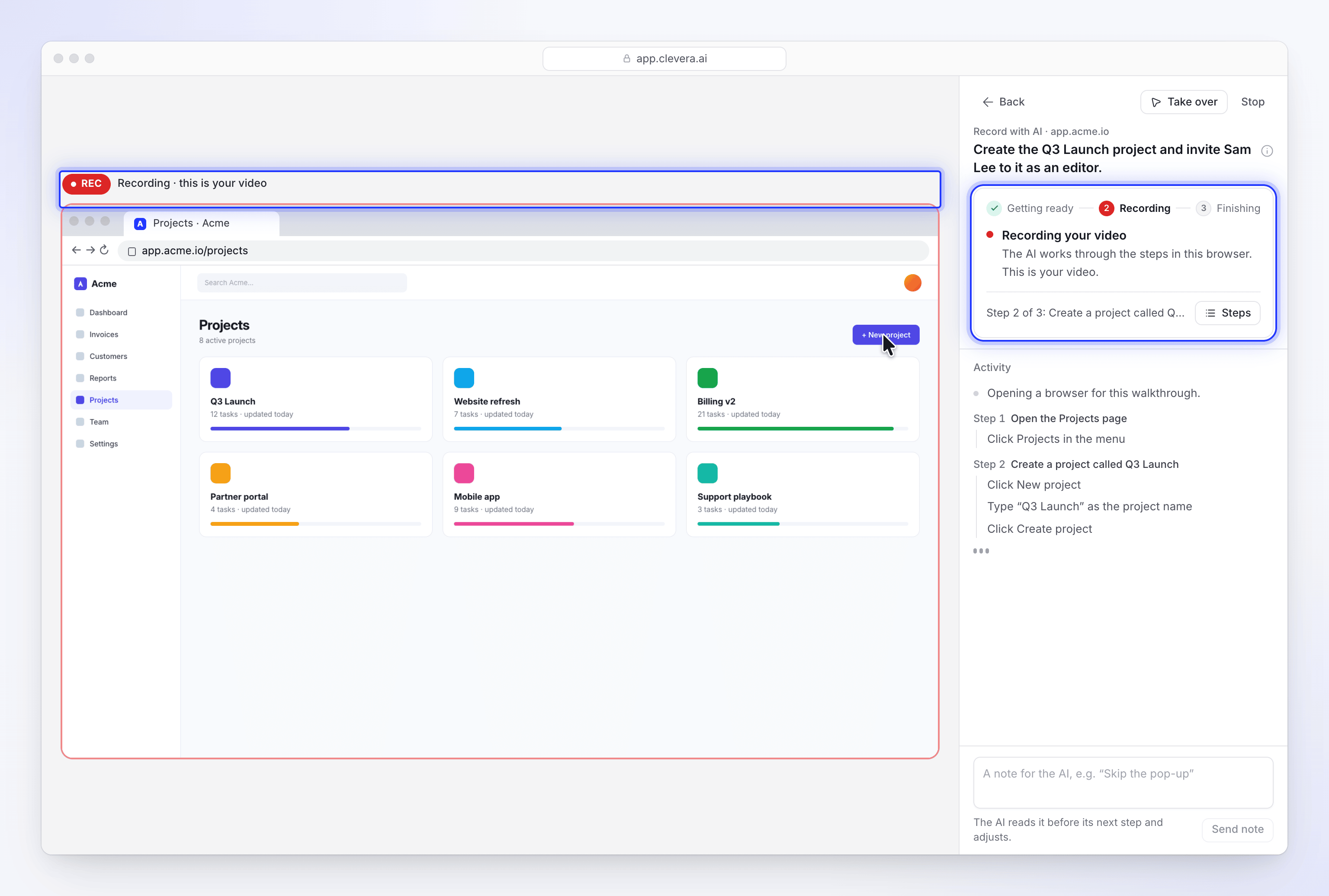
Task: Open the Support playbook project title
Action: coord(735,496)
